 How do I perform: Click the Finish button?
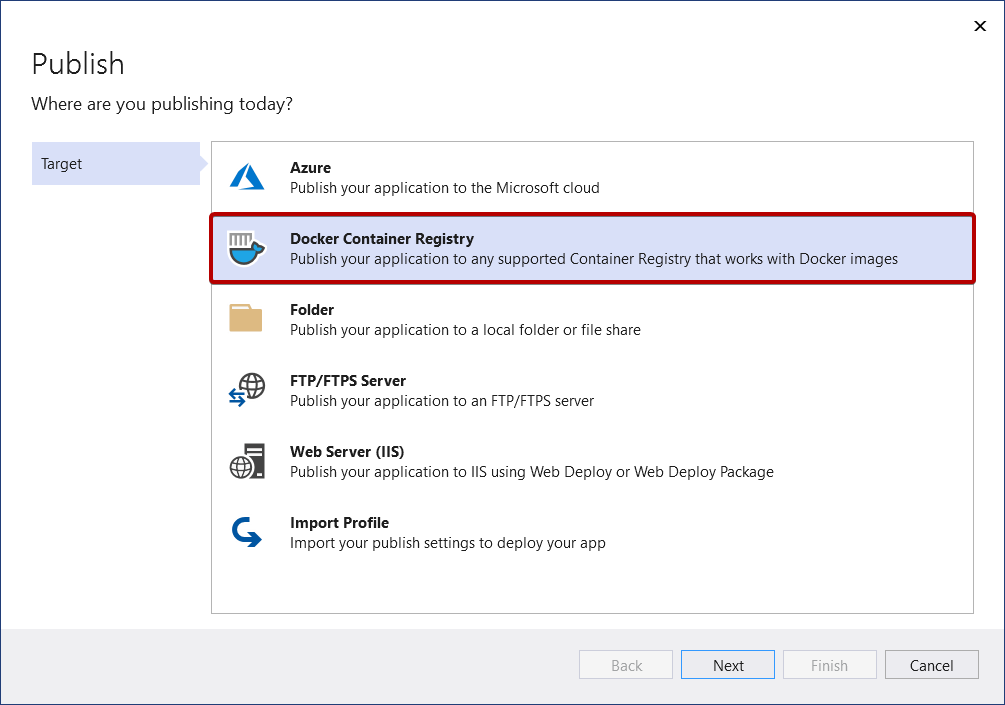click(829, 664)
